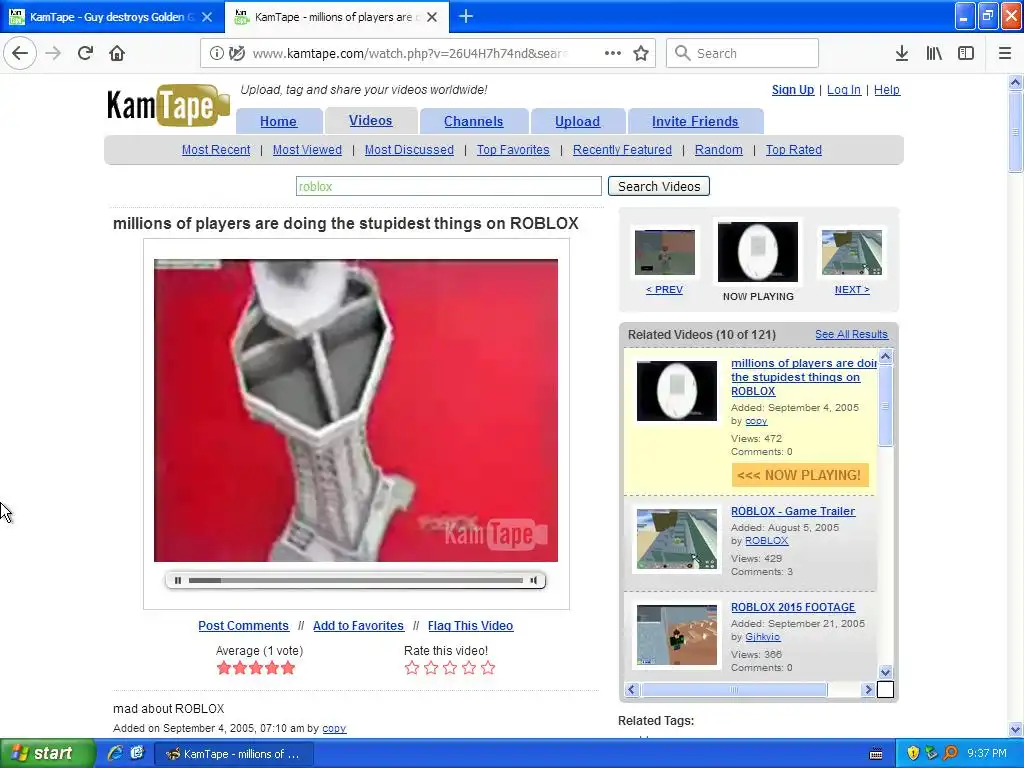
Task: Click Log In link
Action: [844, 90]
